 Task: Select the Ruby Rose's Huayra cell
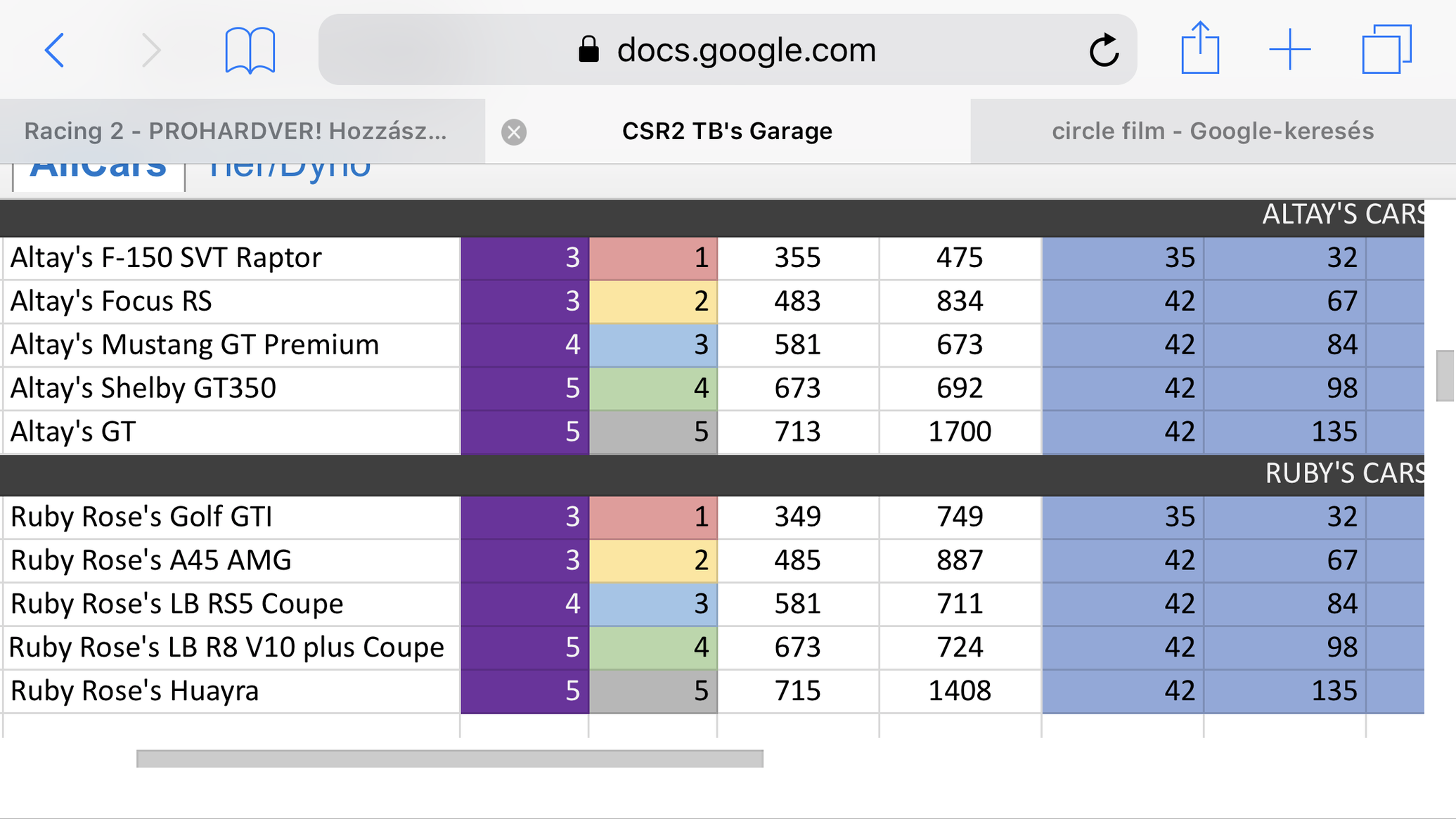[232, 691]
